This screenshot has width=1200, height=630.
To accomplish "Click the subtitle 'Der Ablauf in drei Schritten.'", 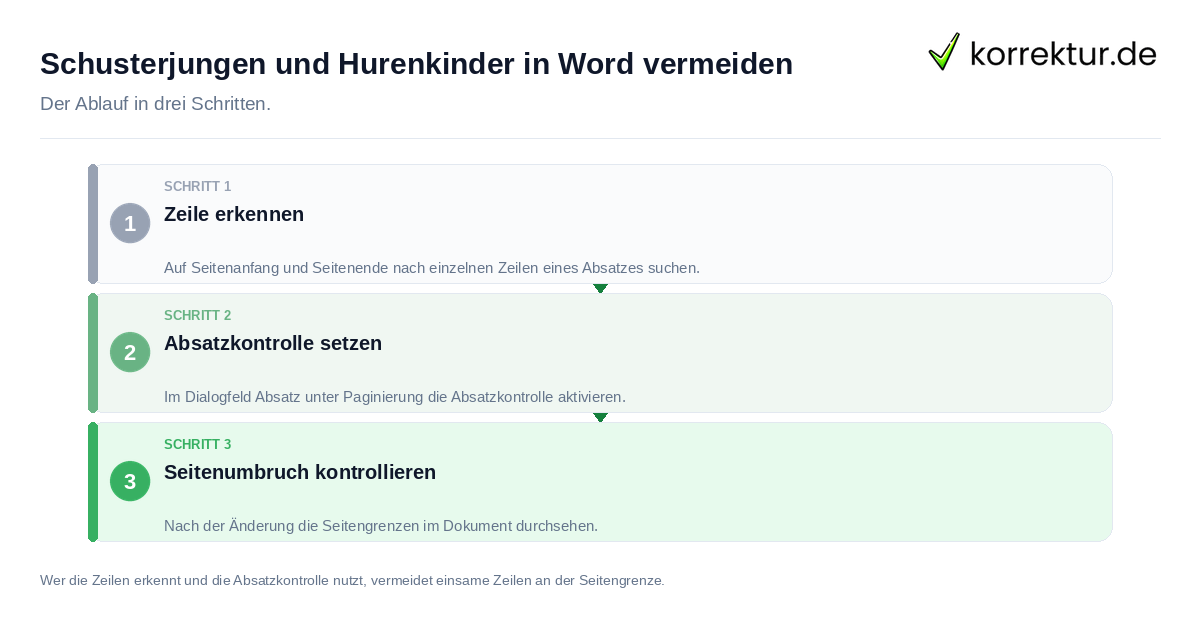I will [x=155, y=104].
